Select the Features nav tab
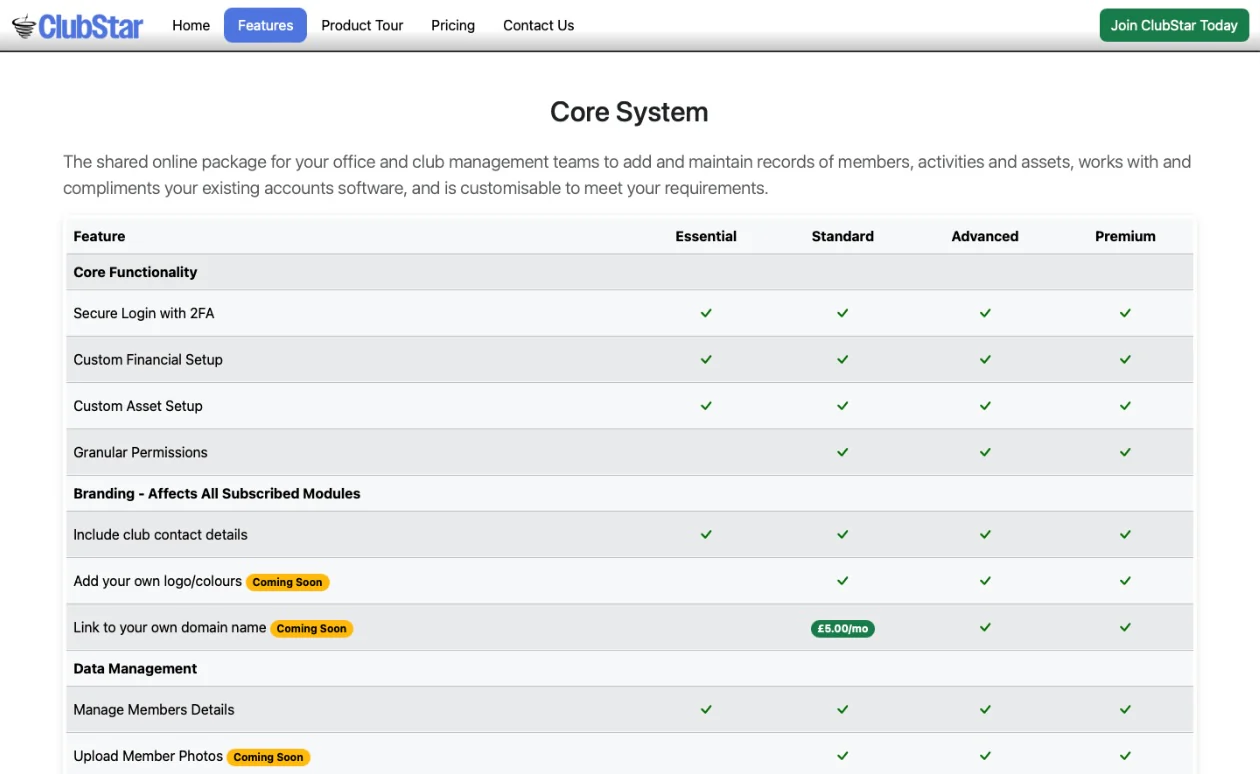 [x=265, y=25]
